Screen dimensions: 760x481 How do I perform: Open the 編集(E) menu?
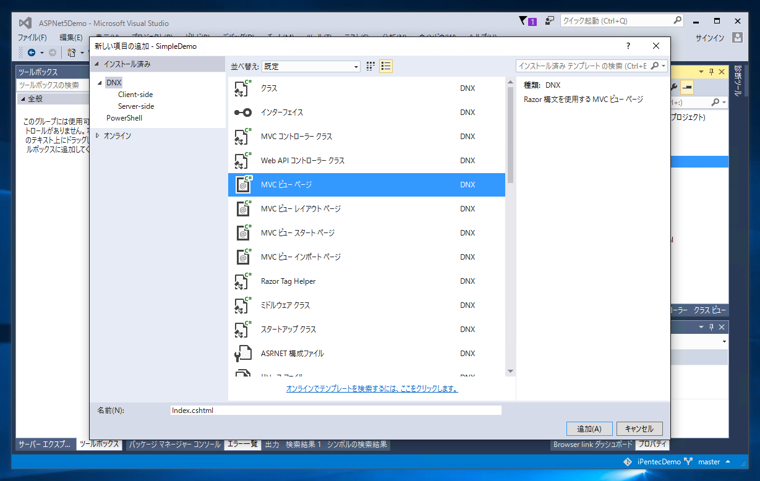(71, 37)
